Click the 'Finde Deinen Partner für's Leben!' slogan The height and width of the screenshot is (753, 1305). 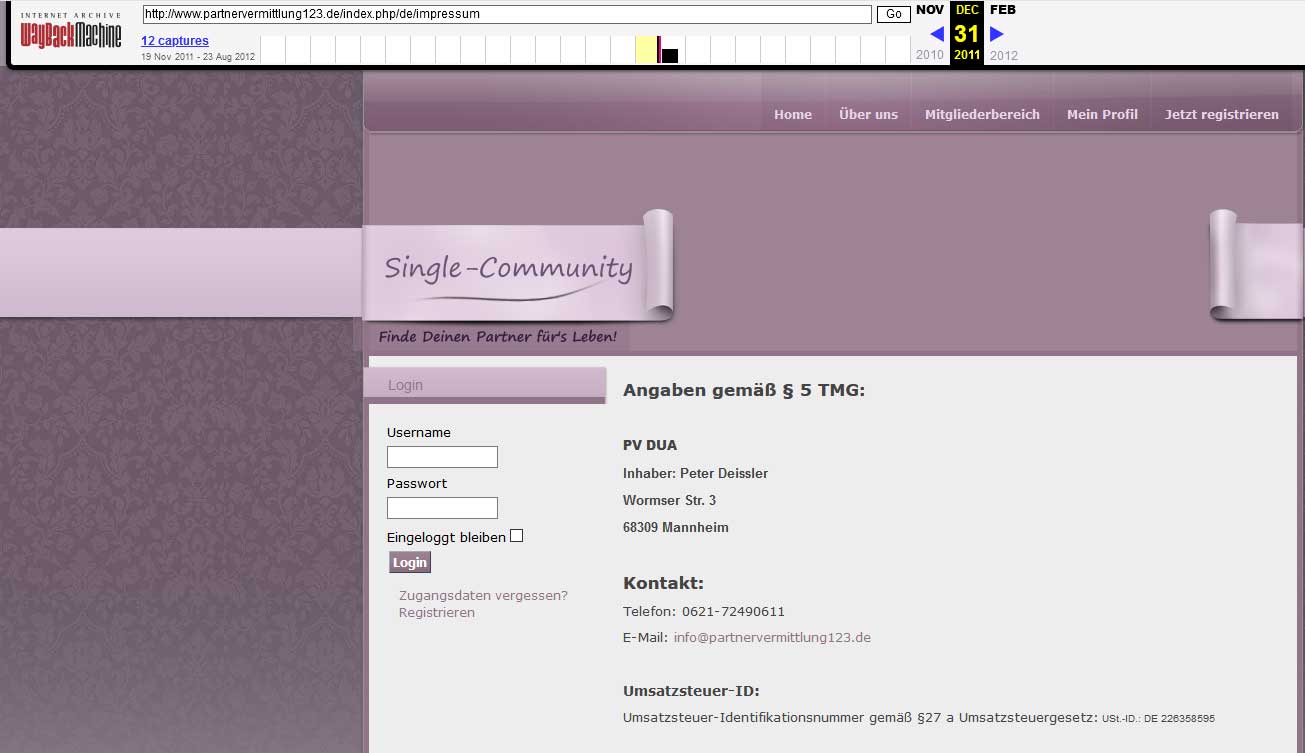click(497, 337)
